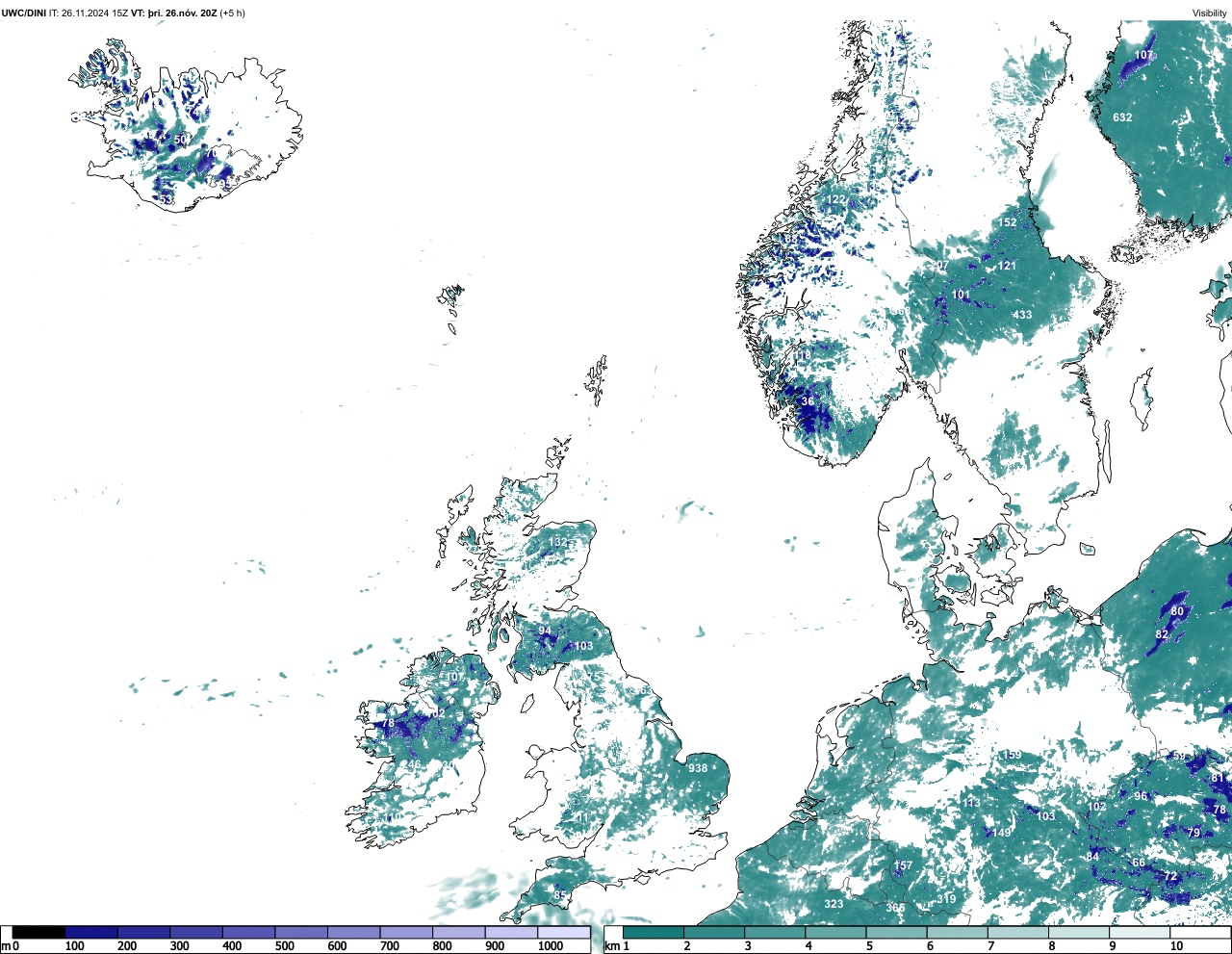Click the '10' label on kilometre scale
This screenshot has width=1232, height=954.
(x=1176, y=947)
